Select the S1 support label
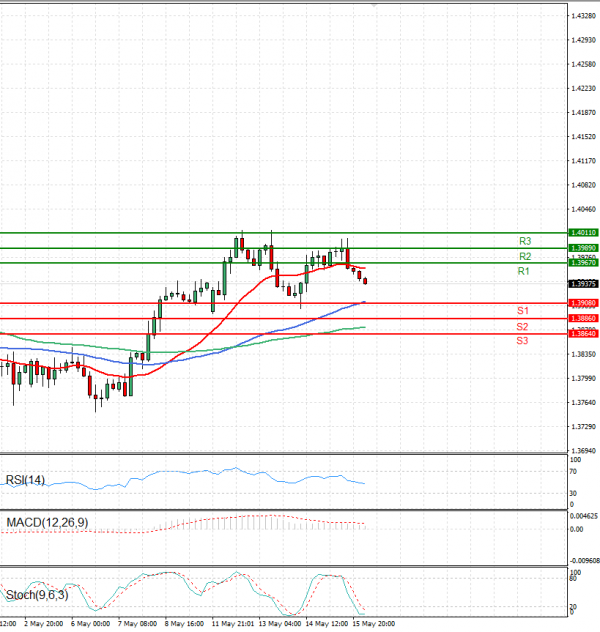Screen dimensions: 600x632 pyautogui.click(x=523, y=311)
